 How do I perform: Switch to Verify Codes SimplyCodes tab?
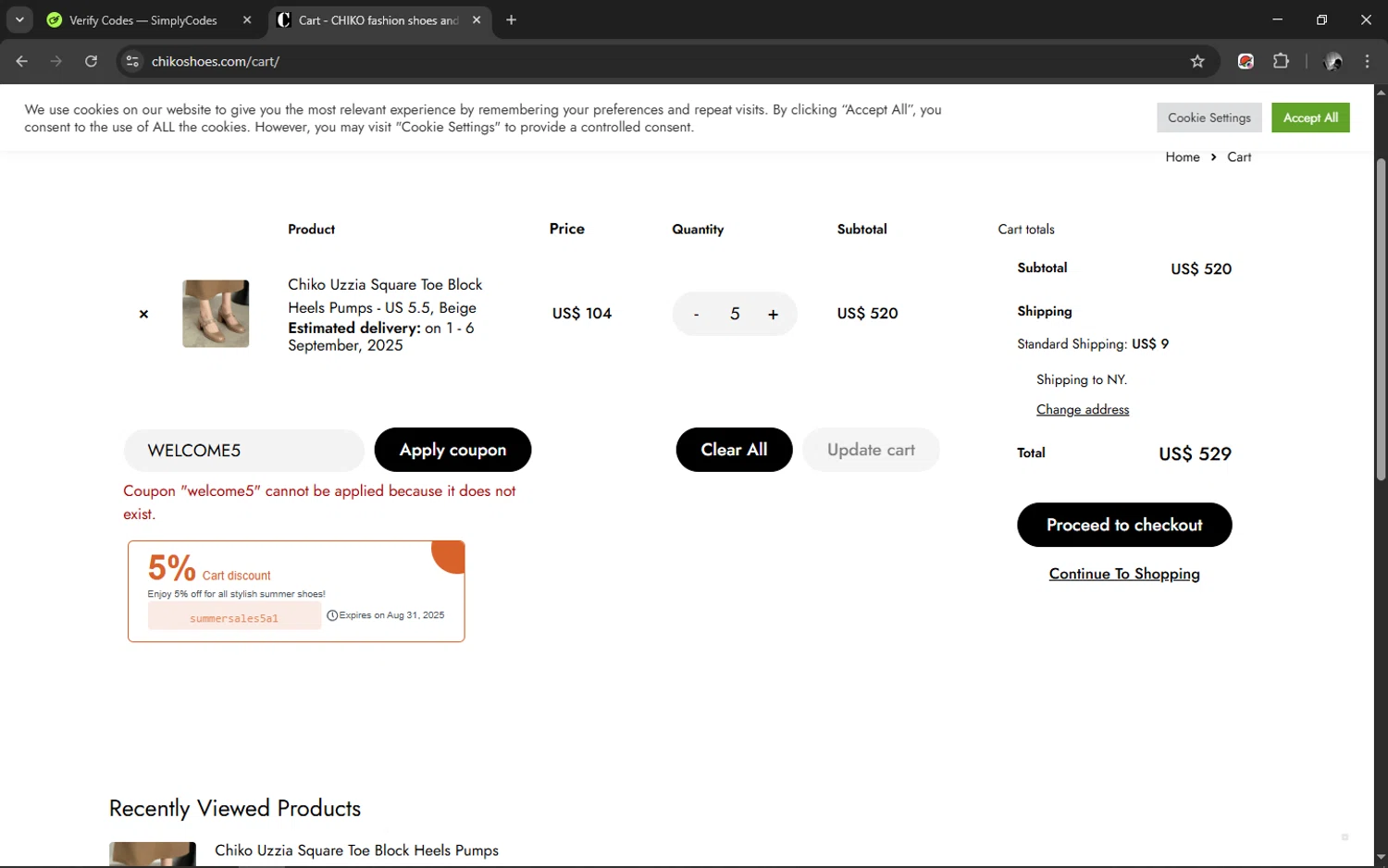(x=143, y=20)
